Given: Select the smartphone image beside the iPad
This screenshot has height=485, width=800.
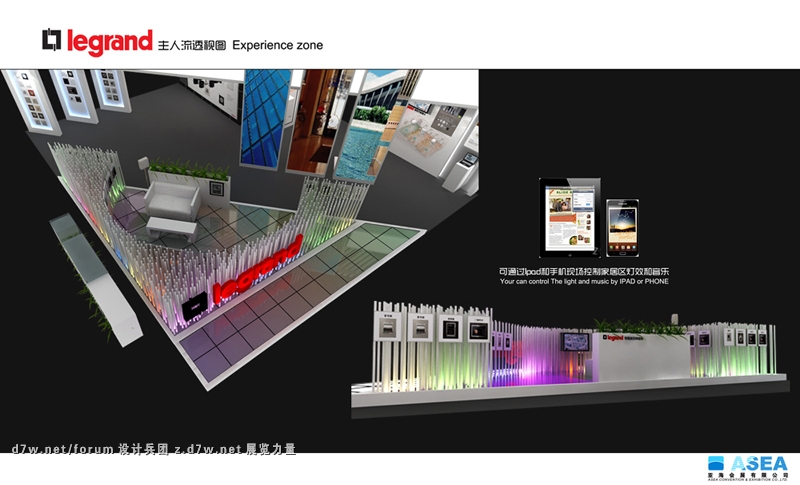Looking at the screenshot, I should click(x=622, y=228).
